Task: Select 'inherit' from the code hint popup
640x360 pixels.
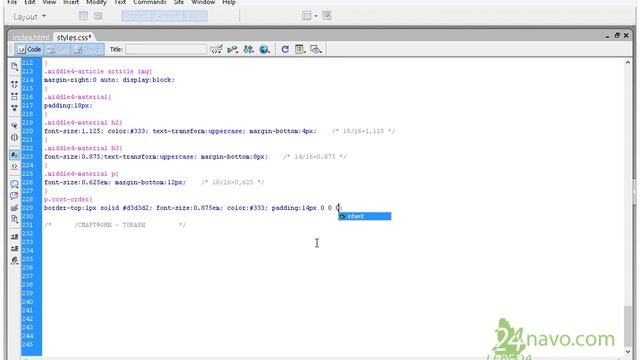Action: point(364,216)
